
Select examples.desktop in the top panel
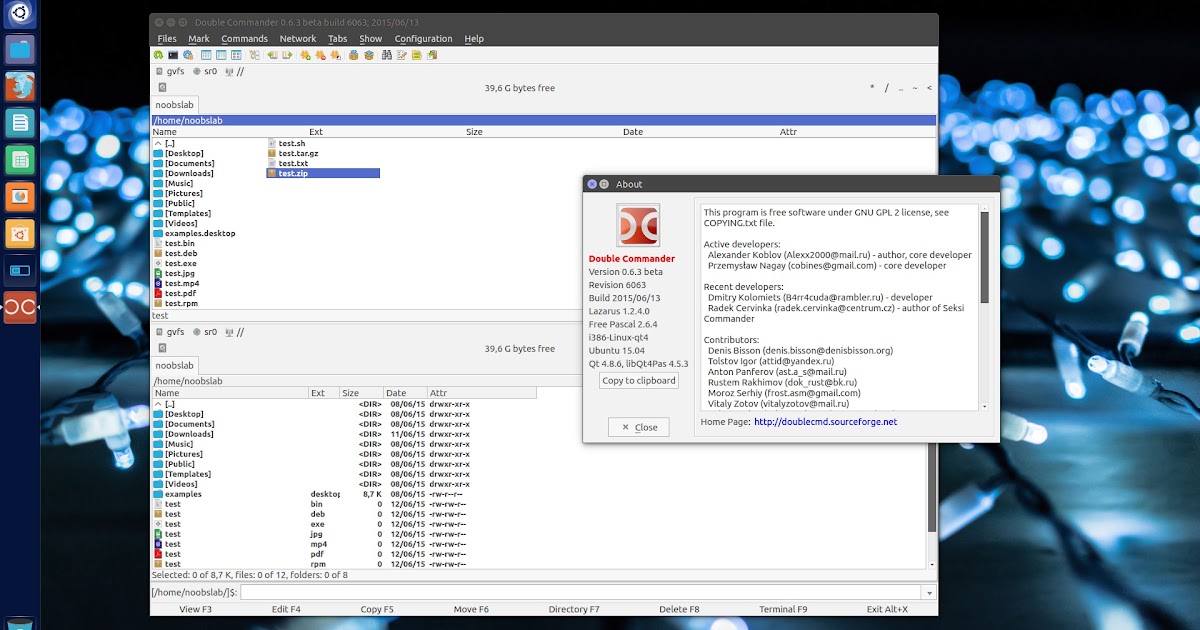(200, 233)
